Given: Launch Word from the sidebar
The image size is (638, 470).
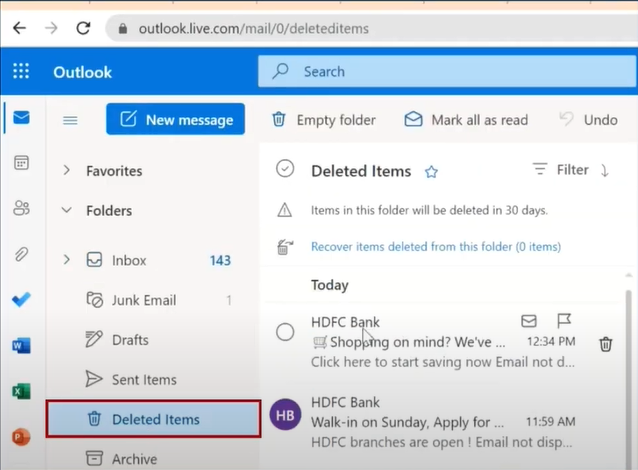Looking at the screenshot, I should tap(21, 346).
